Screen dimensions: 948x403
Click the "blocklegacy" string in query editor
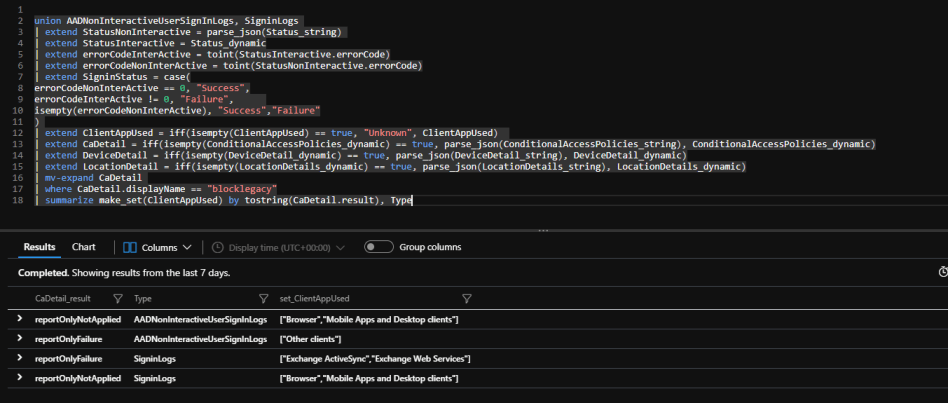click(x=242, y=188)
